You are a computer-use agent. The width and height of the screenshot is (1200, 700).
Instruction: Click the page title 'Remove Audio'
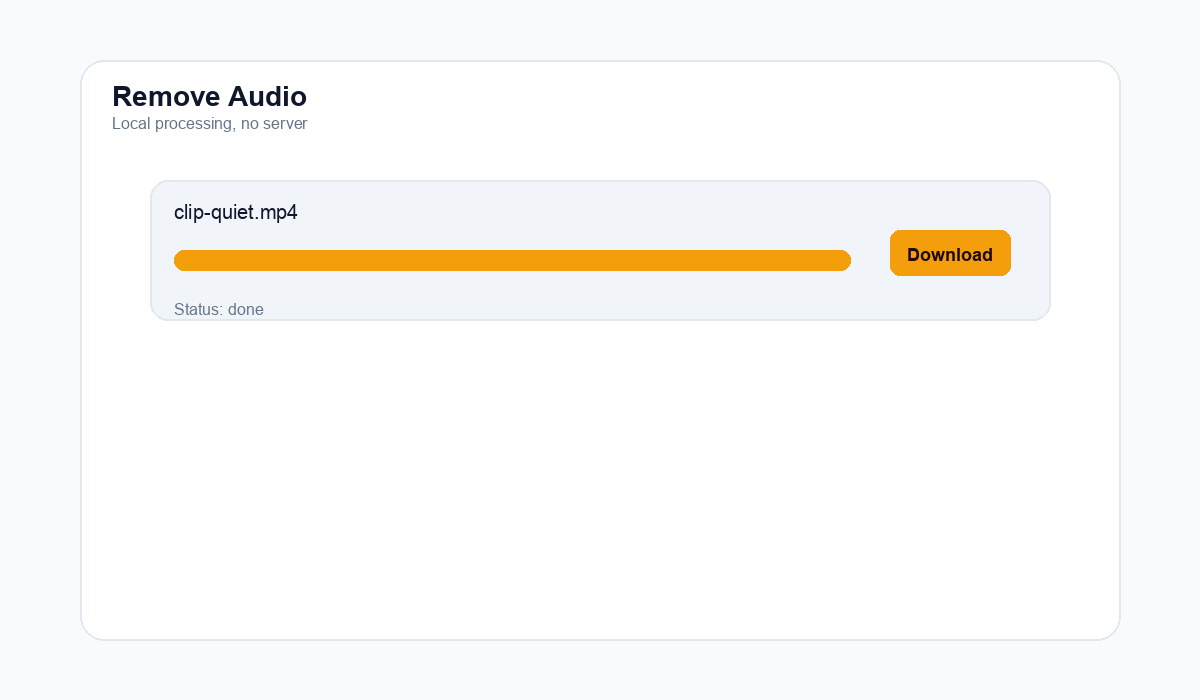pos(209,96)
